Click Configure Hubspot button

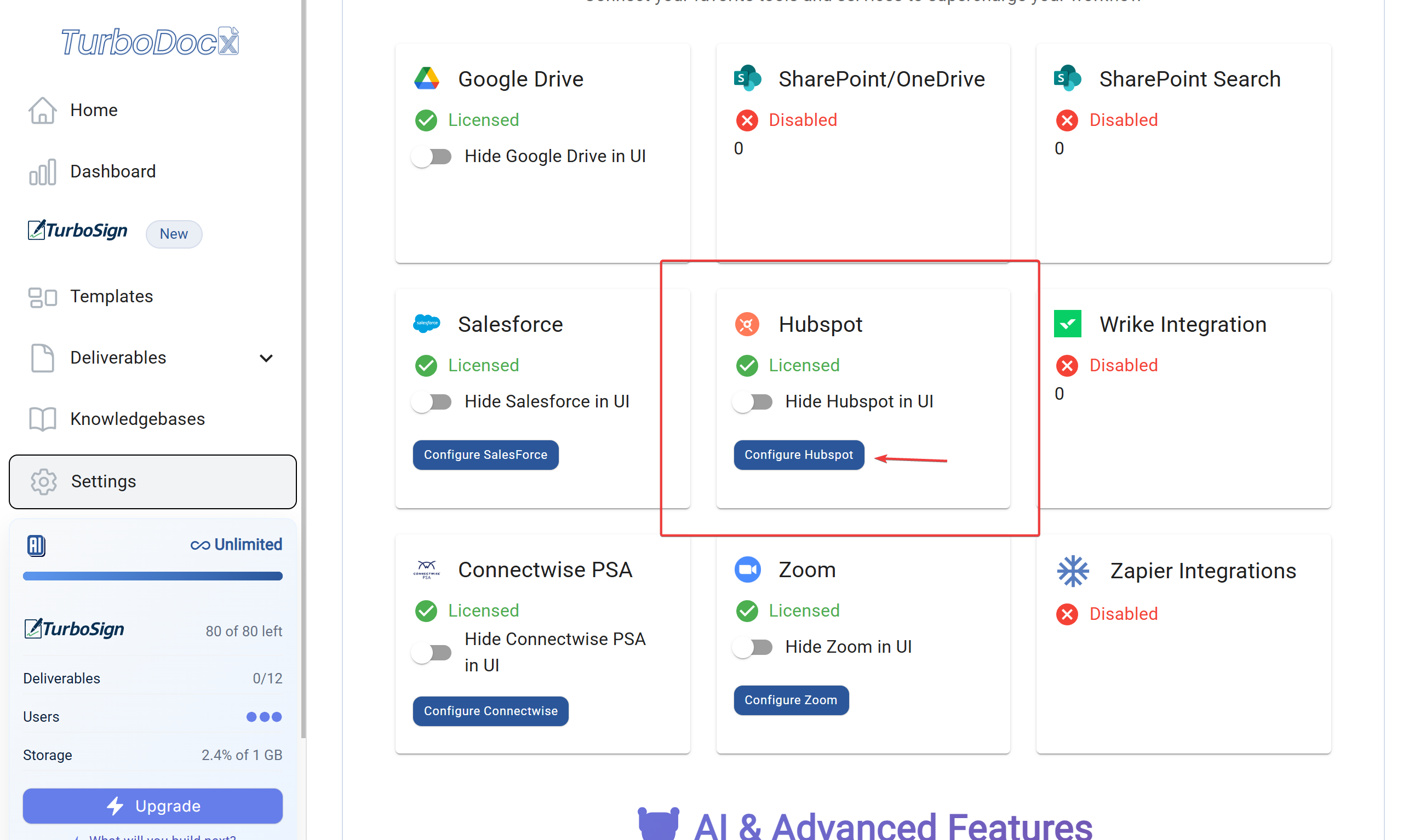[x=799, y=455]
